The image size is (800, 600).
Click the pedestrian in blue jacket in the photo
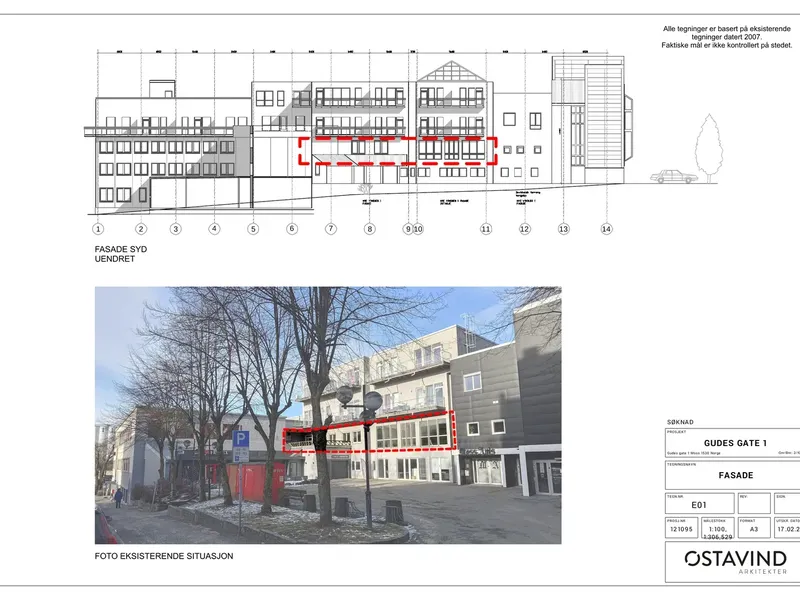click(x=118, y=498)
